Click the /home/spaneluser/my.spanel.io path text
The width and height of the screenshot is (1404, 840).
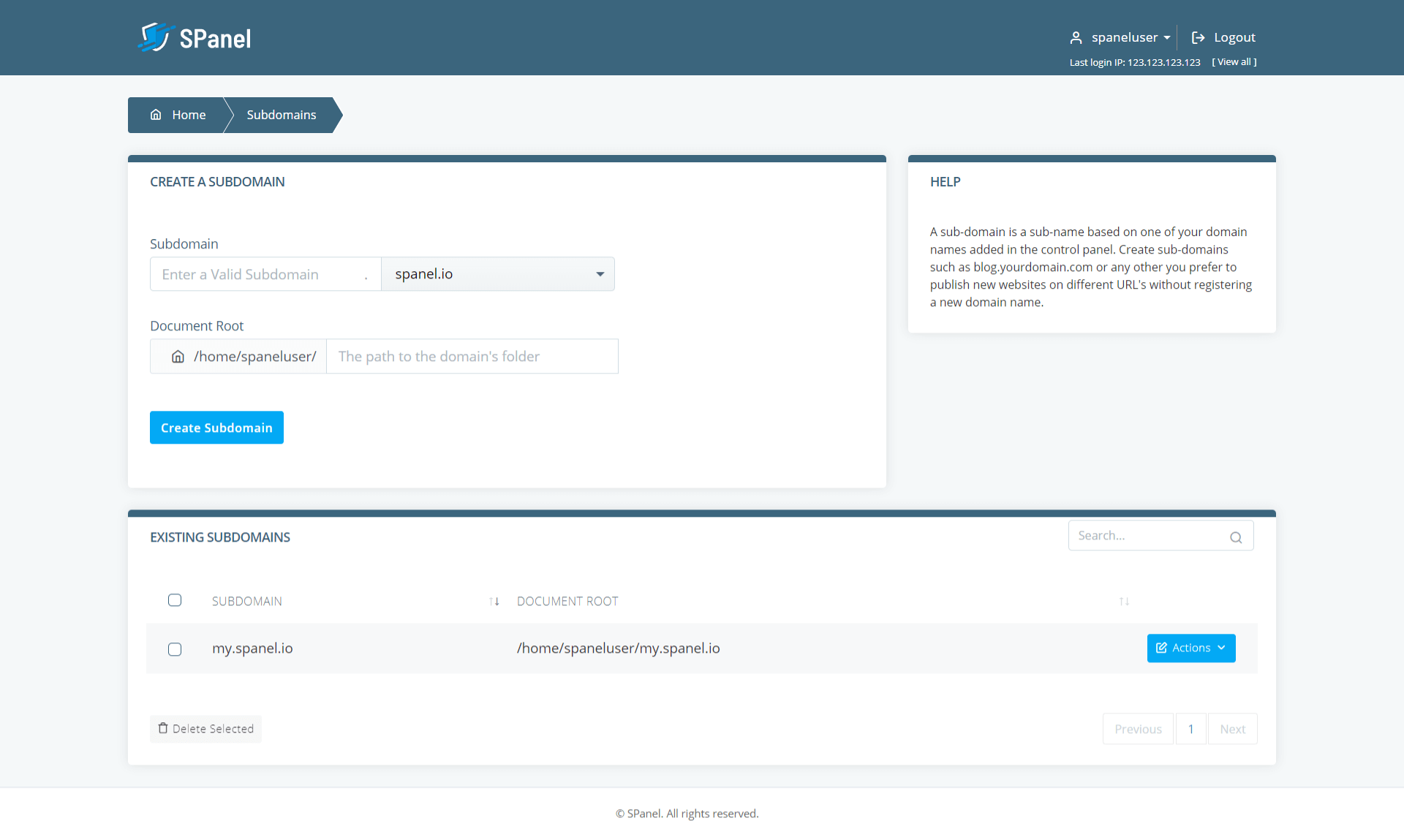tap(618, 648)
